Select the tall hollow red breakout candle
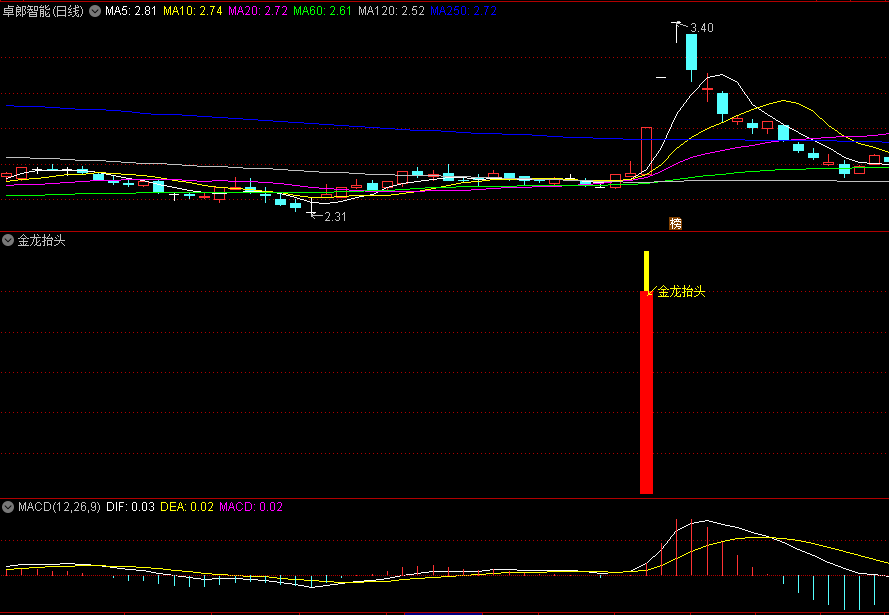The width and height of the screenshot is (889, 615). point(646,150)
